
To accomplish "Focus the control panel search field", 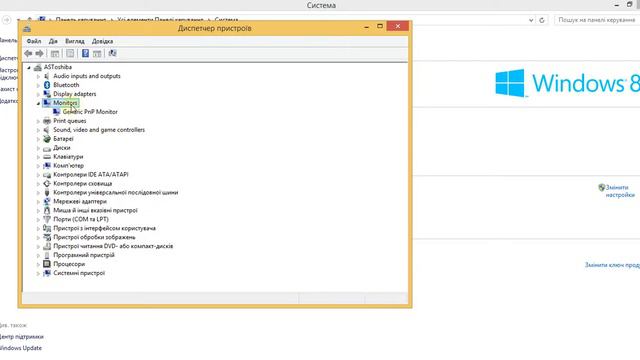I will click(x=597, y=20).
